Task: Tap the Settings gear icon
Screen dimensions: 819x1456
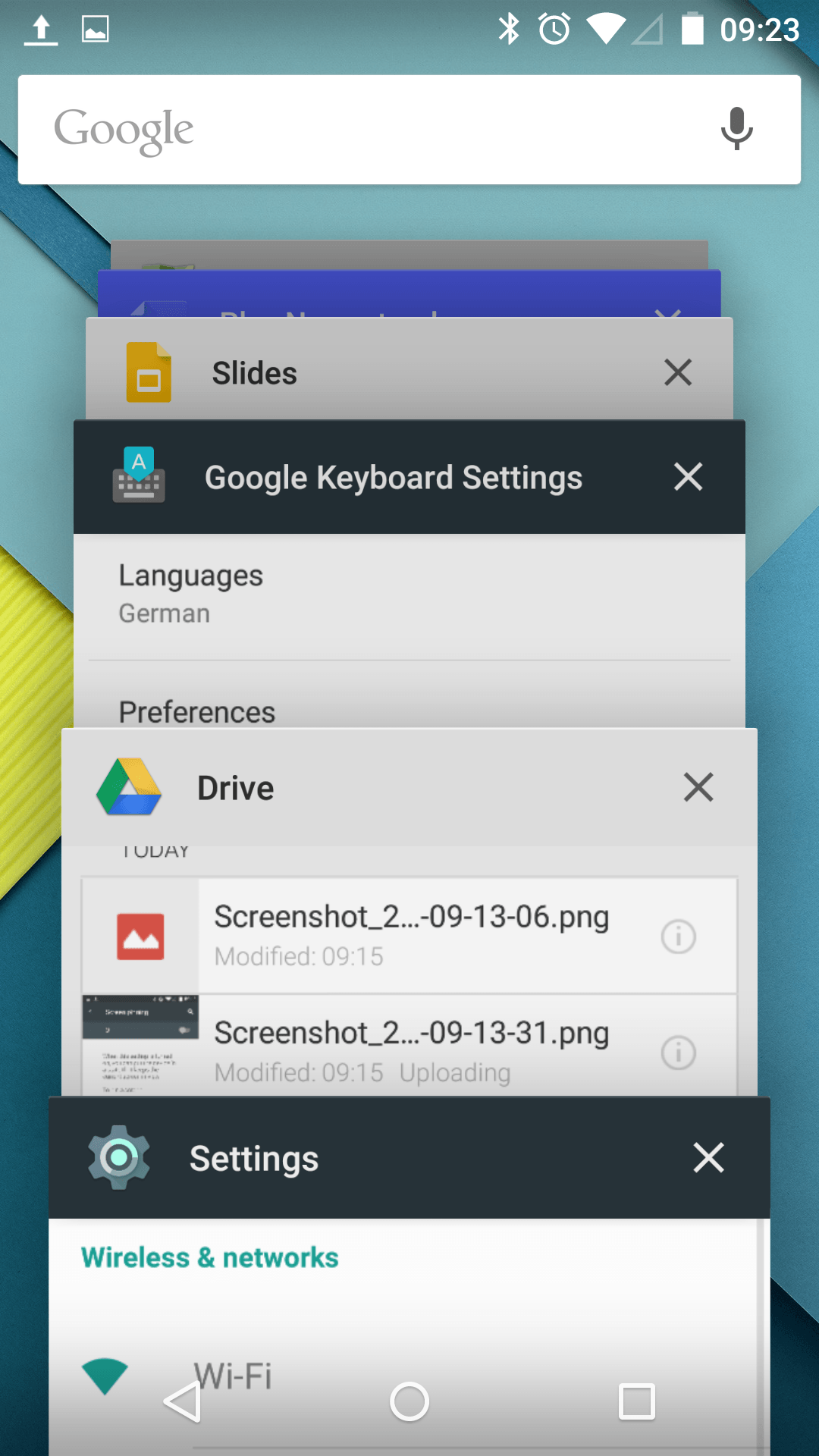Action: [118, 1157]
